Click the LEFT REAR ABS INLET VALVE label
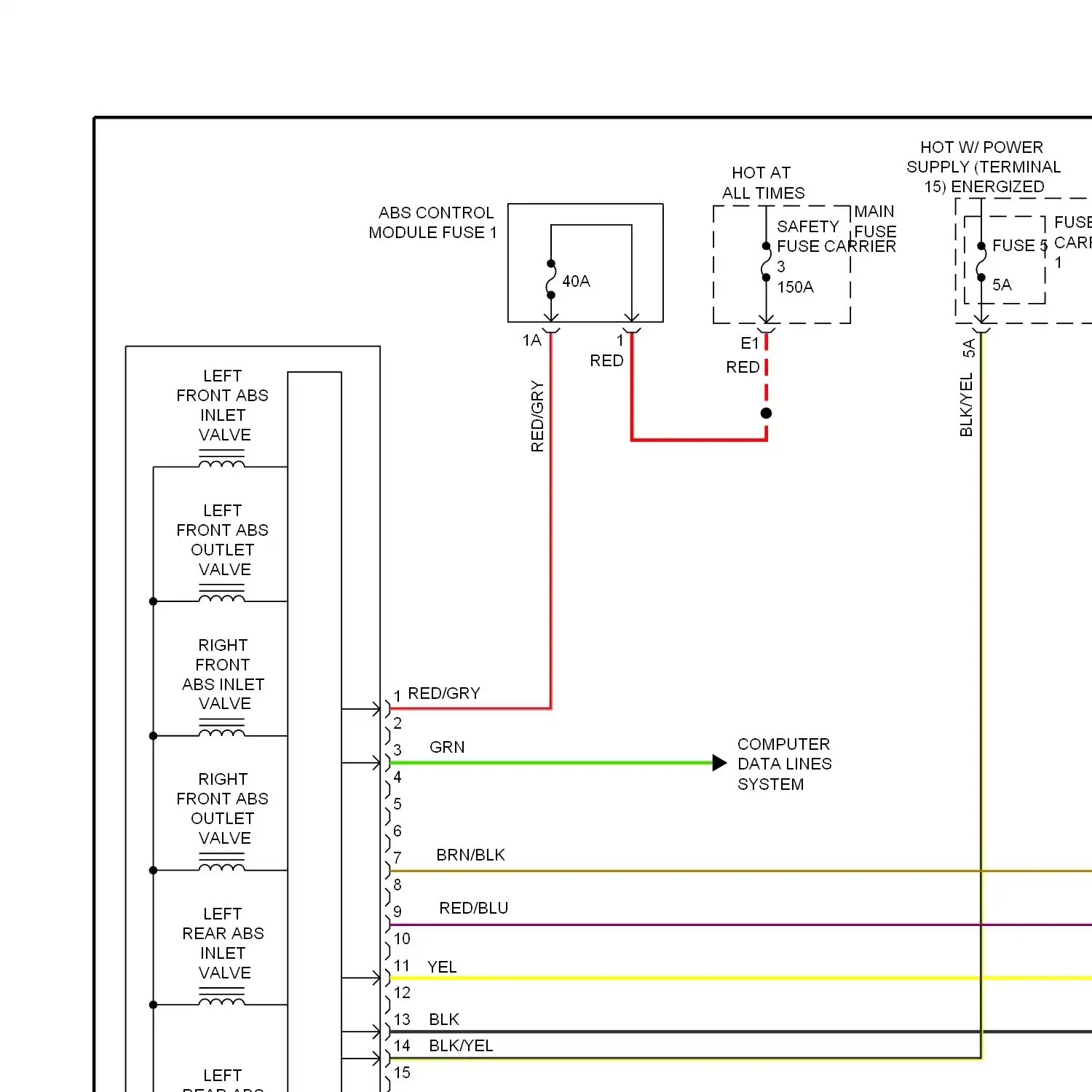The height and width of the screenshot is (1092, 1092). pos(223,943)
